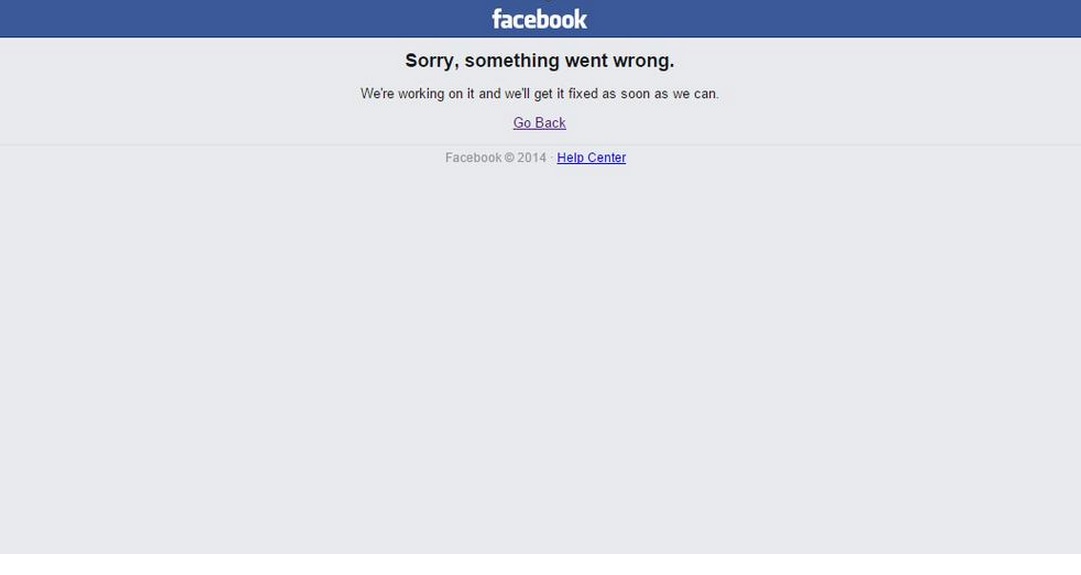Viewport: 1081px width, 575px height.
Task: Click the 'book' part of facebook wordmark
Action: [563, 19]
